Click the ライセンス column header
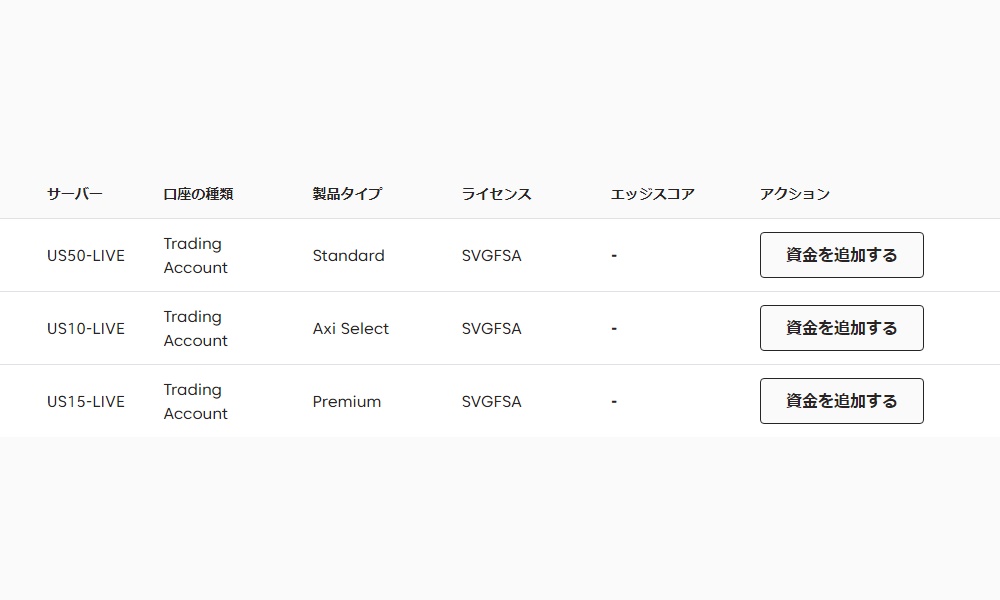 496,194
